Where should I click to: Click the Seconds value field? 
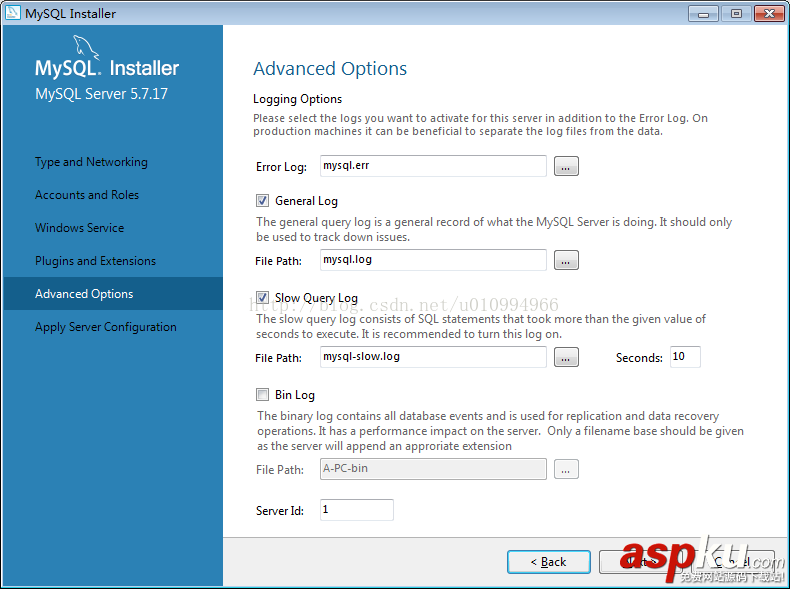[x=685, y=357]
